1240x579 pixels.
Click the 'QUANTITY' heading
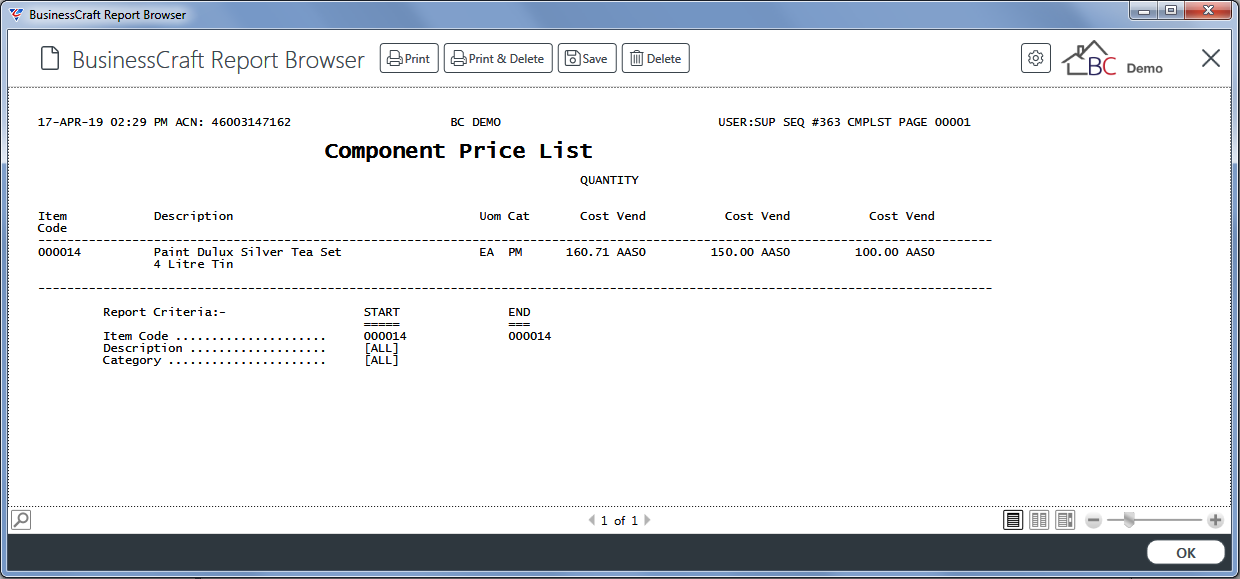(609, 180)
